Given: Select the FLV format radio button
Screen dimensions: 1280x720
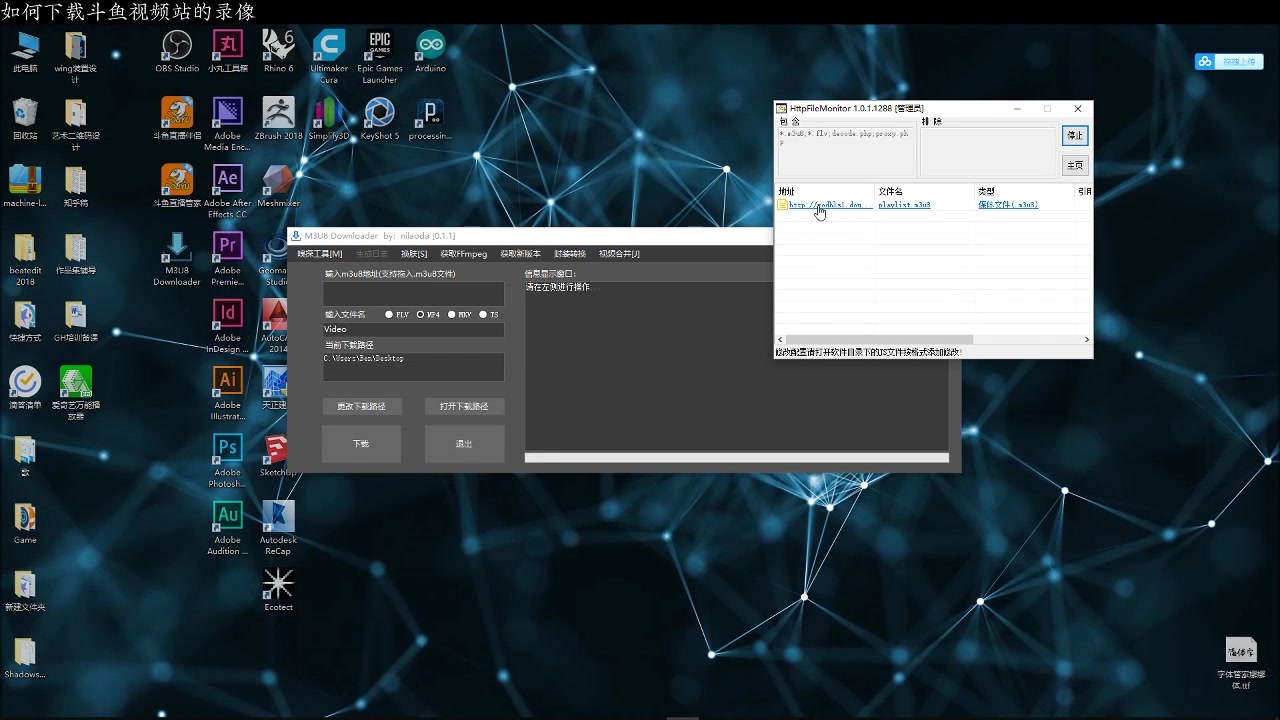Looking at the screenshot, I should pyautogui.click(x=389, y=314).
